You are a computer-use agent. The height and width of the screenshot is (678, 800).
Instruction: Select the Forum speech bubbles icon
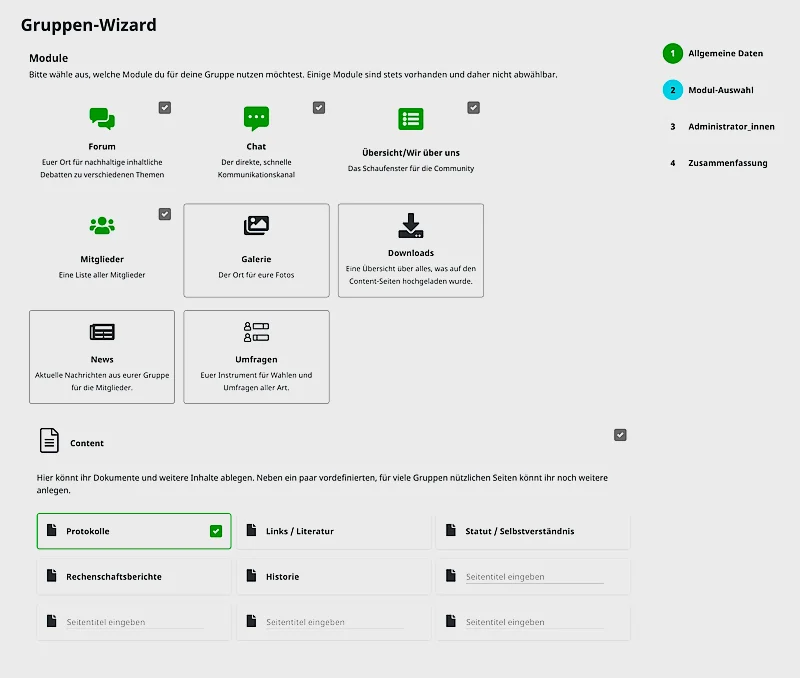click(102, 120)
